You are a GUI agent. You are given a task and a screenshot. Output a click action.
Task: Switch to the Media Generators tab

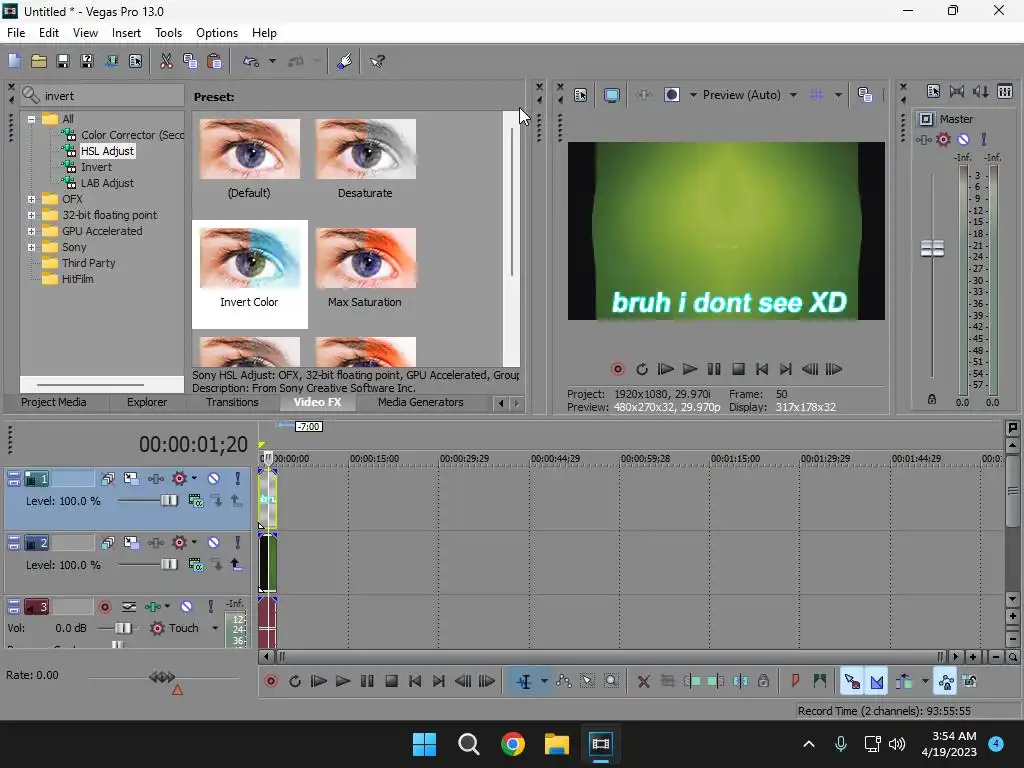tap(421, 402)
